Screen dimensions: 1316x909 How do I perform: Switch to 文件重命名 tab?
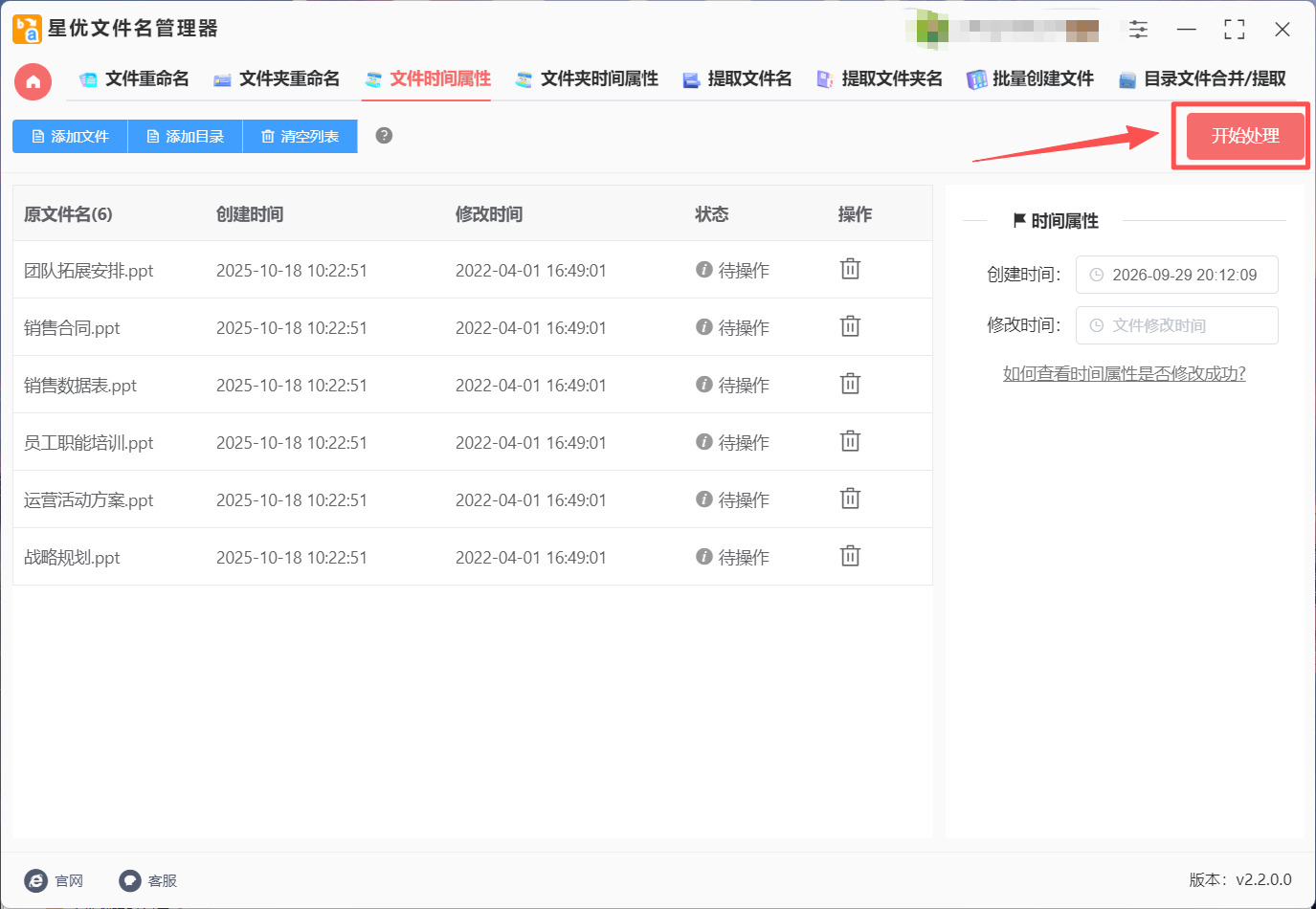[x=134, y=79]
